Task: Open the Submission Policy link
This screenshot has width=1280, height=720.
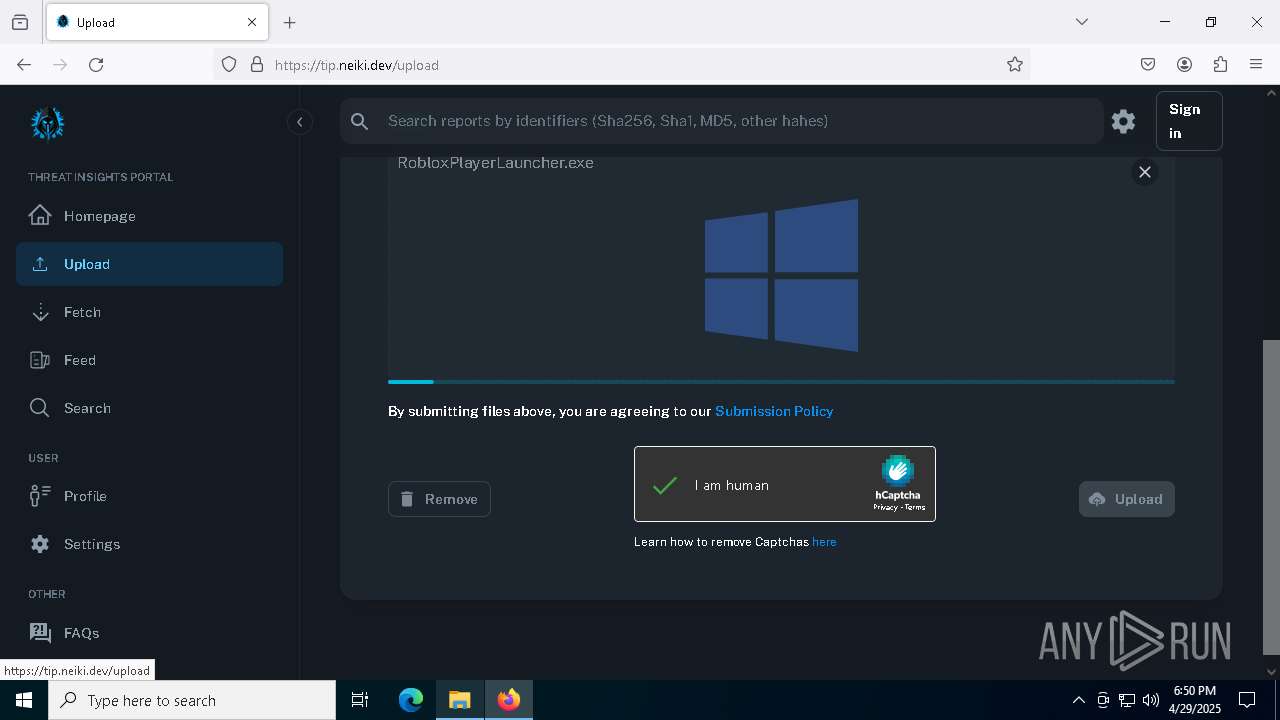Action: [x=774, y=411]
